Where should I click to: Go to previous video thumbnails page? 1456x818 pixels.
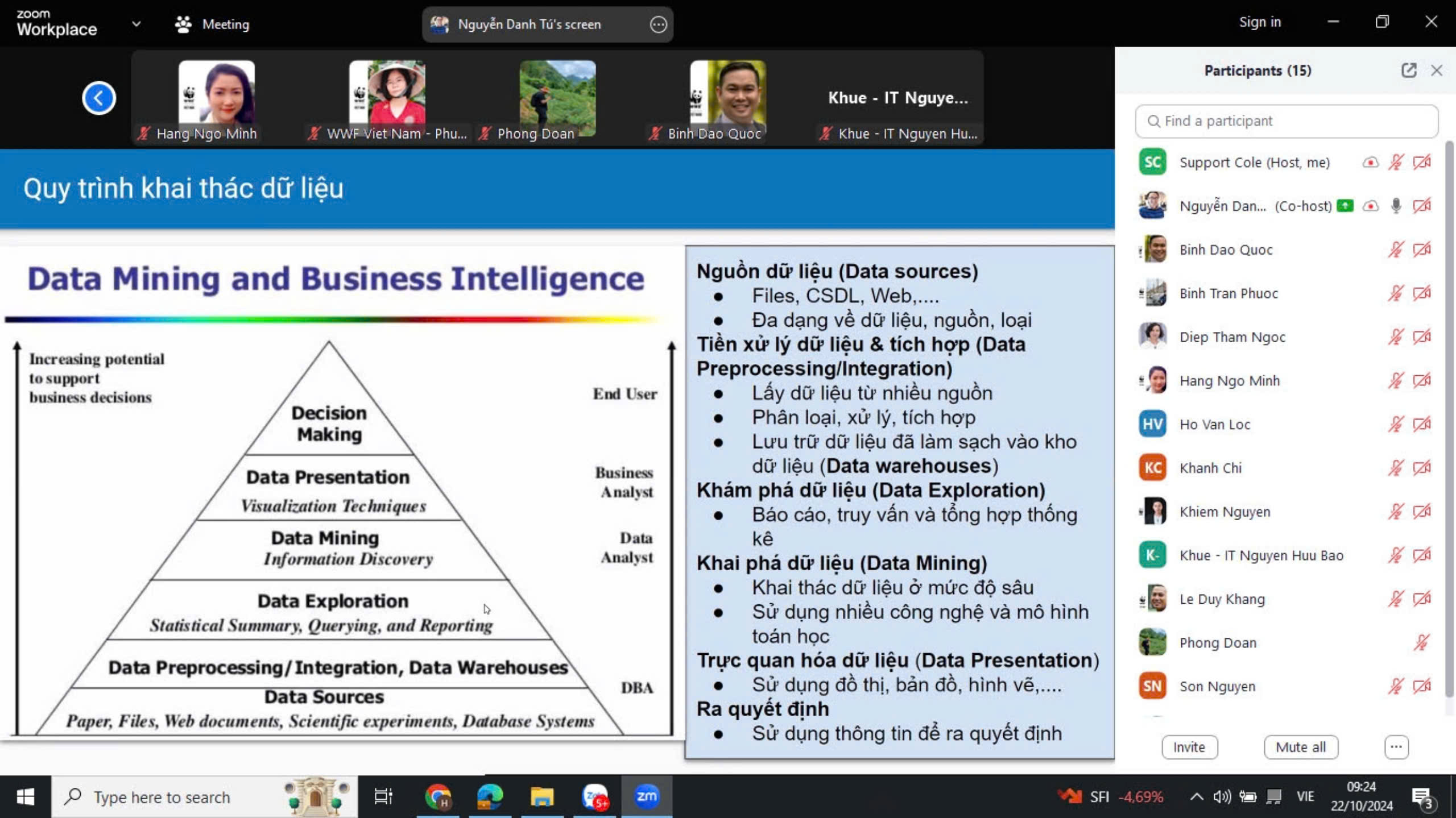98,98
